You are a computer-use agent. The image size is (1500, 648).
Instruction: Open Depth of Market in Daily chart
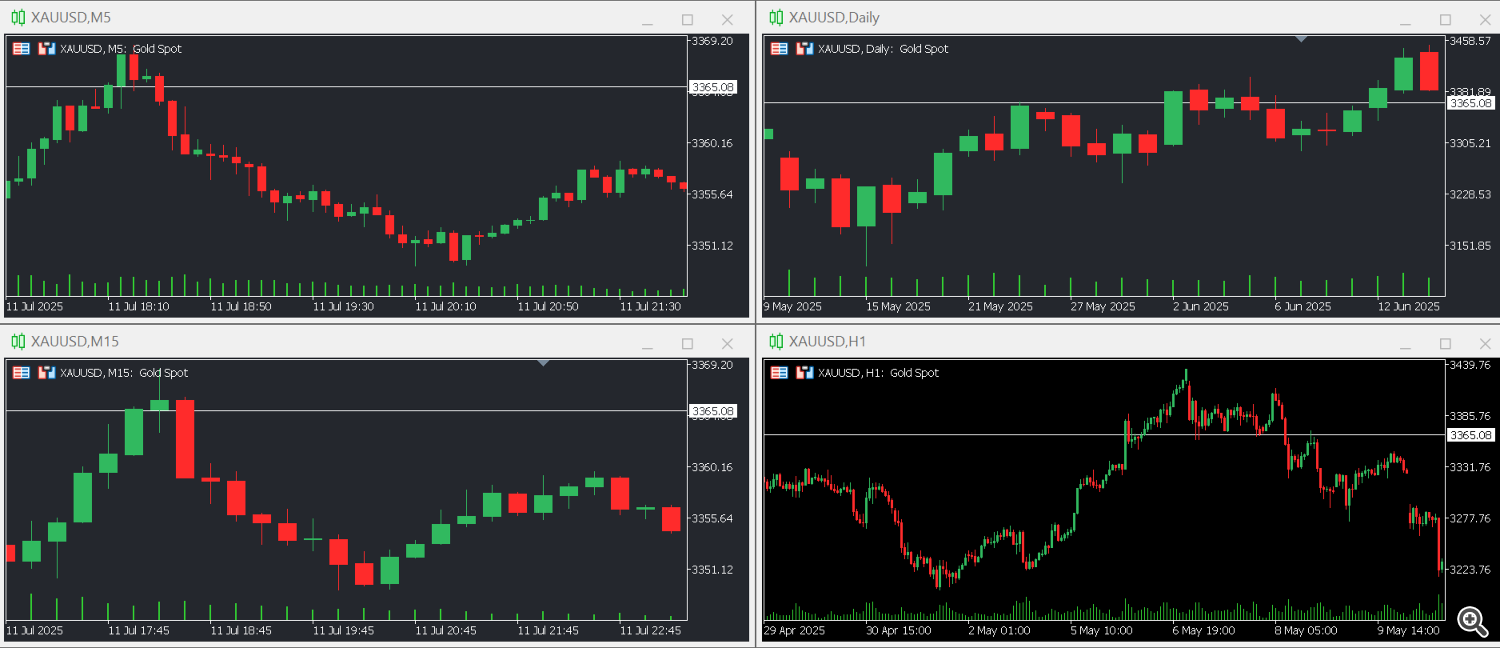804,48
